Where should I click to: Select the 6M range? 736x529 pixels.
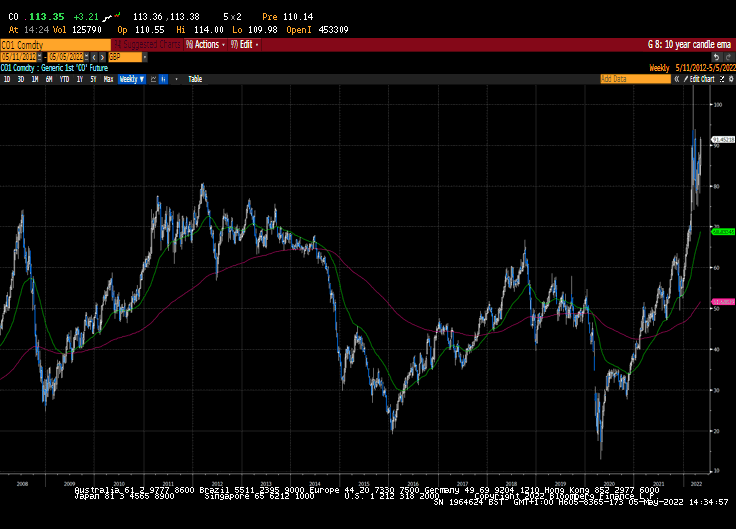pos(49,79)
